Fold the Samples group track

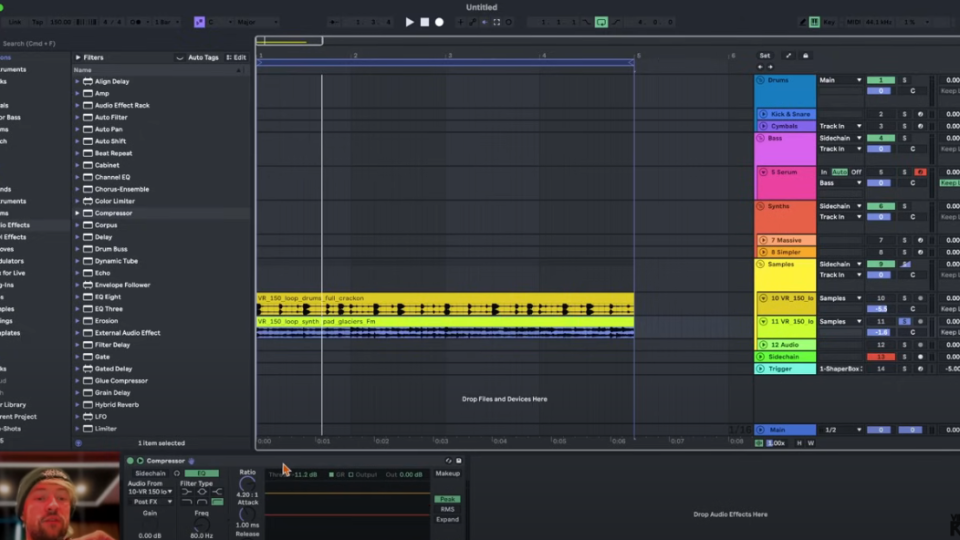pos(760,264)
